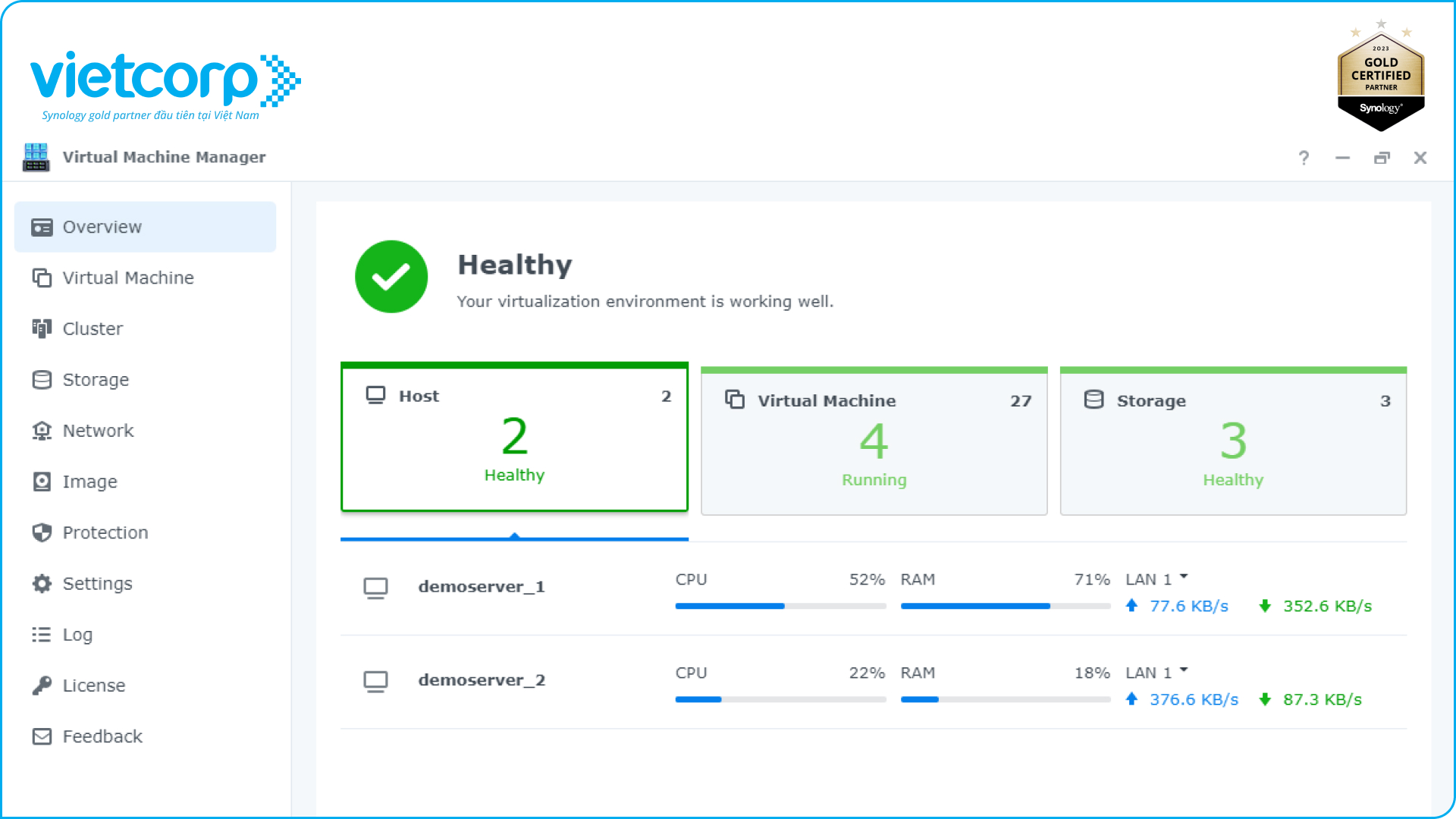Click the help question mark icon
Image resolution: width=1456 pixels, height=819 pixels.
[x=1304, y=158]
